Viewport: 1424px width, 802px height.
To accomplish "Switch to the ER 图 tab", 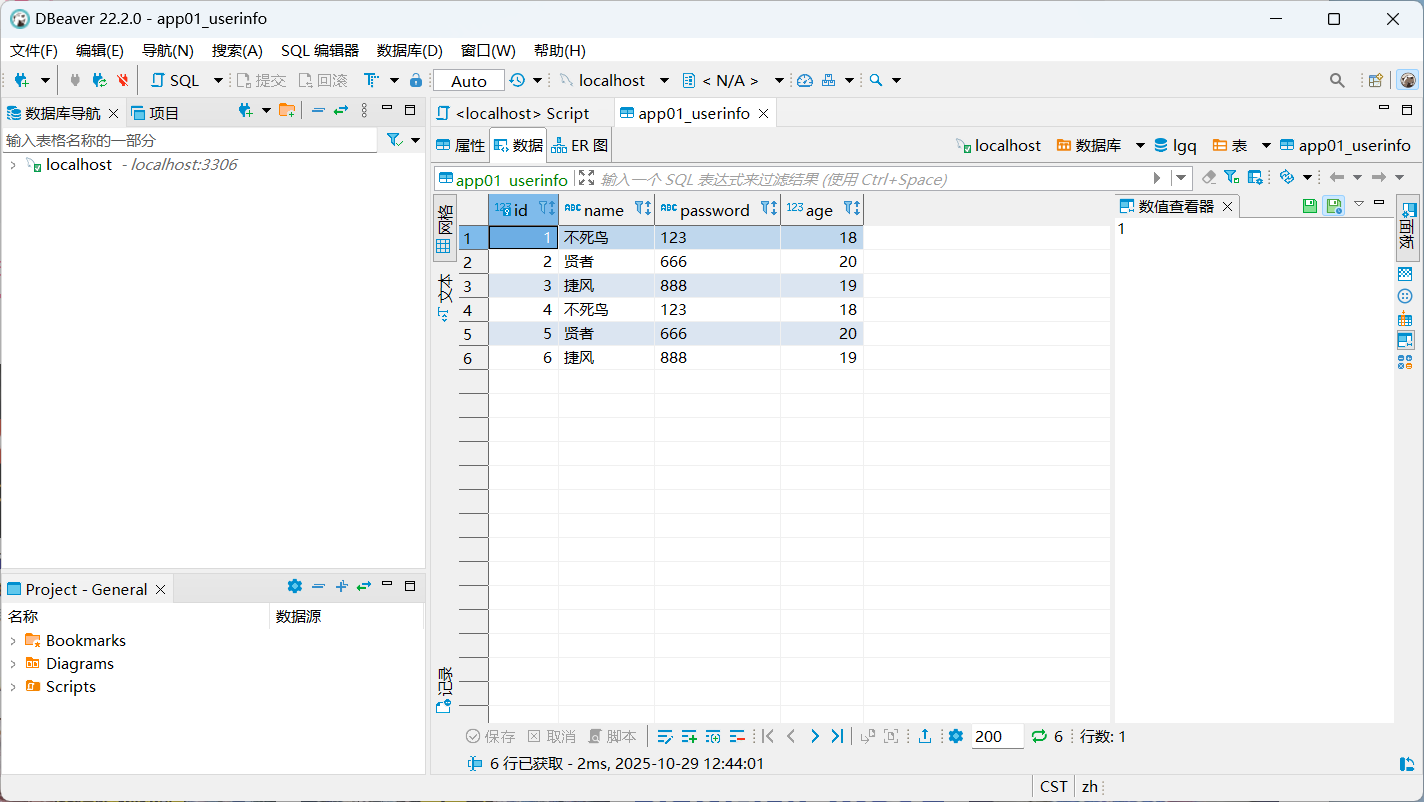I will pyautogui.click(x=580, y=145).
